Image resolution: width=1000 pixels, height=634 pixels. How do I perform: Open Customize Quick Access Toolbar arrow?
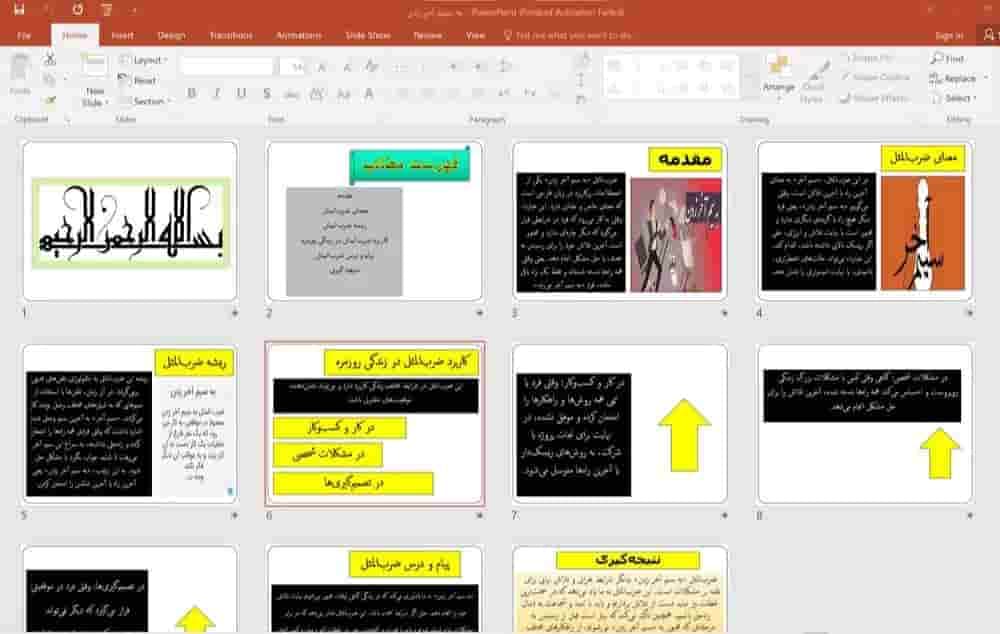(x=135, y=10)
